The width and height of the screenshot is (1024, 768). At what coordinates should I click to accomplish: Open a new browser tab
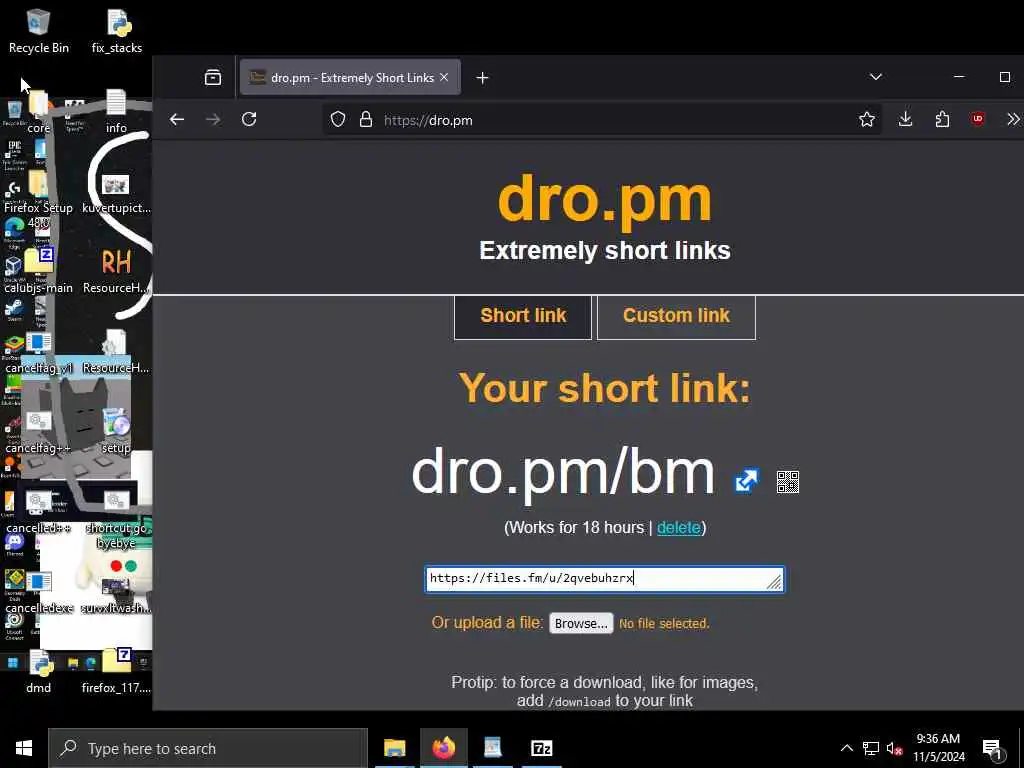482,78
